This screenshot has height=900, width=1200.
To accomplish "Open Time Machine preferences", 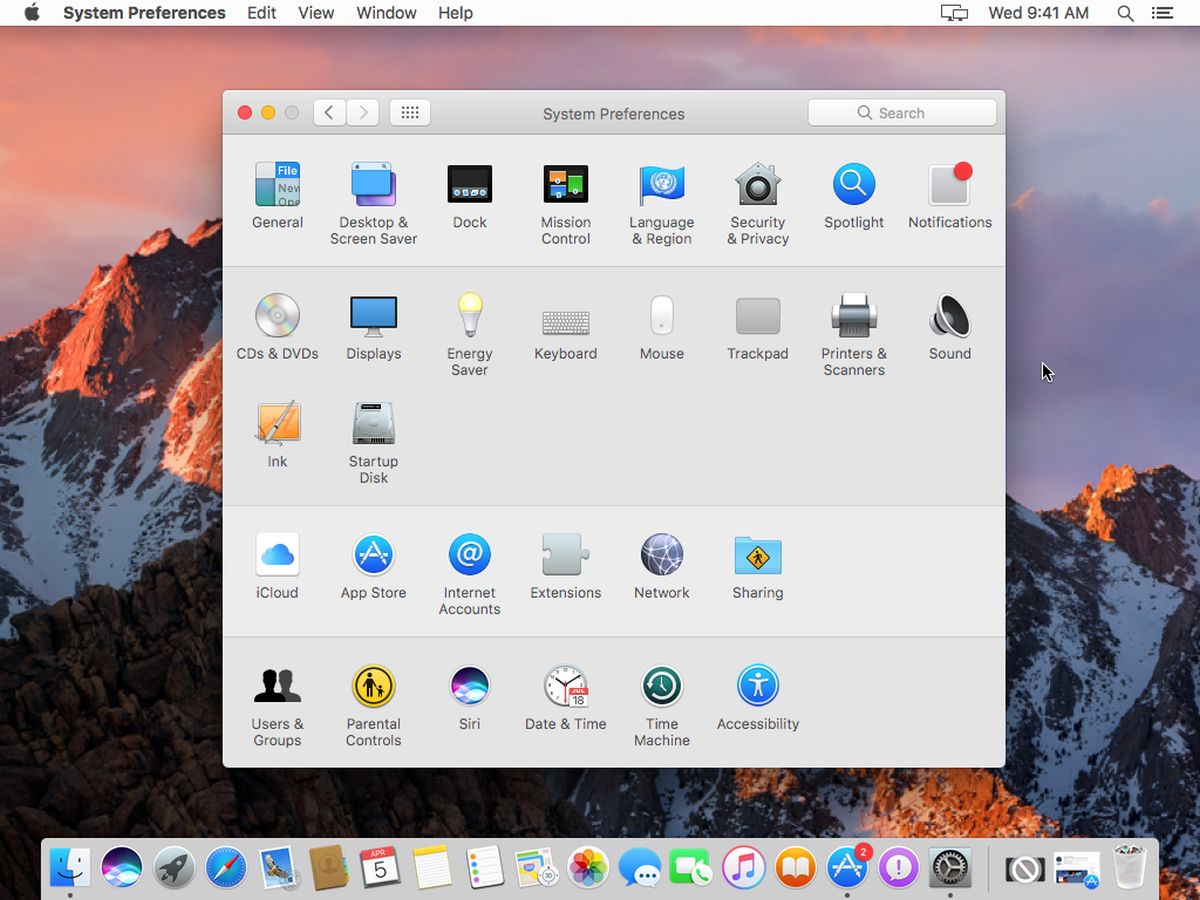I will [661, 705].
